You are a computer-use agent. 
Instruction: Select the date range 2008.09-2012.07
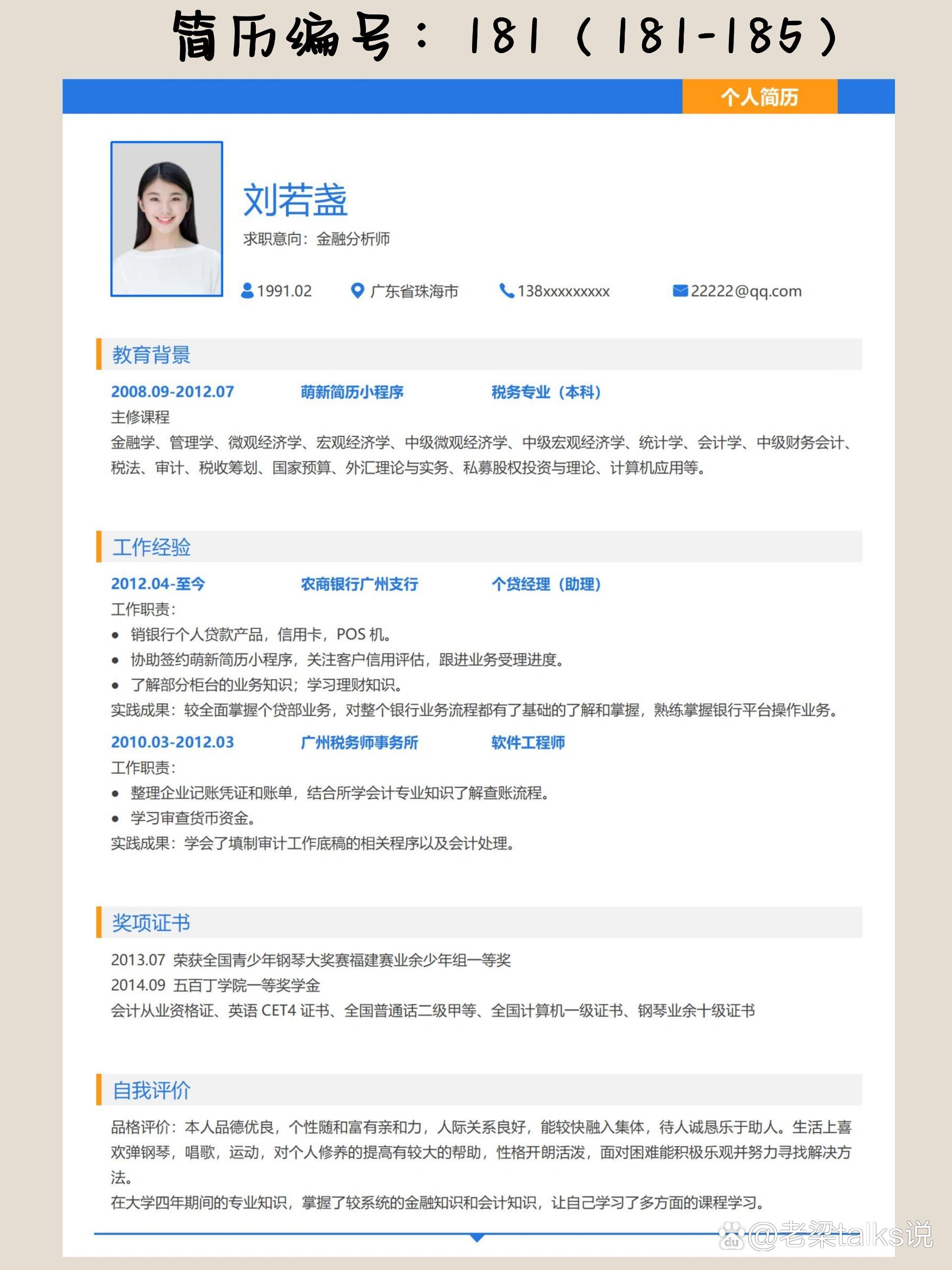pos(172,391)
